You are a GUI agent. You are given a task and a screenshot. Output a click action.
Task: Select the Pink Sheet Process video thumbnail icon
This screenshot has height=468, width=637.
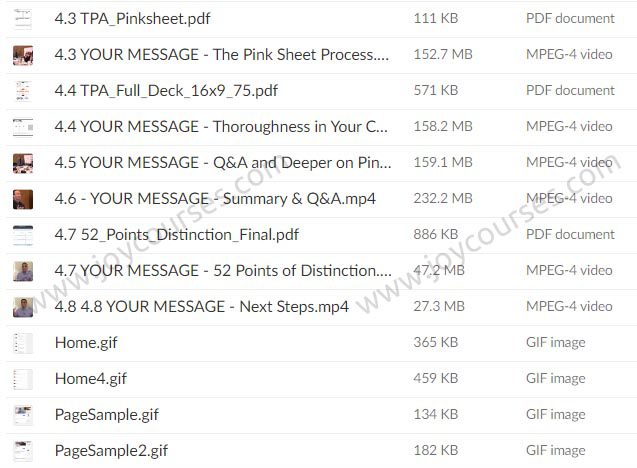coord(23,55)
